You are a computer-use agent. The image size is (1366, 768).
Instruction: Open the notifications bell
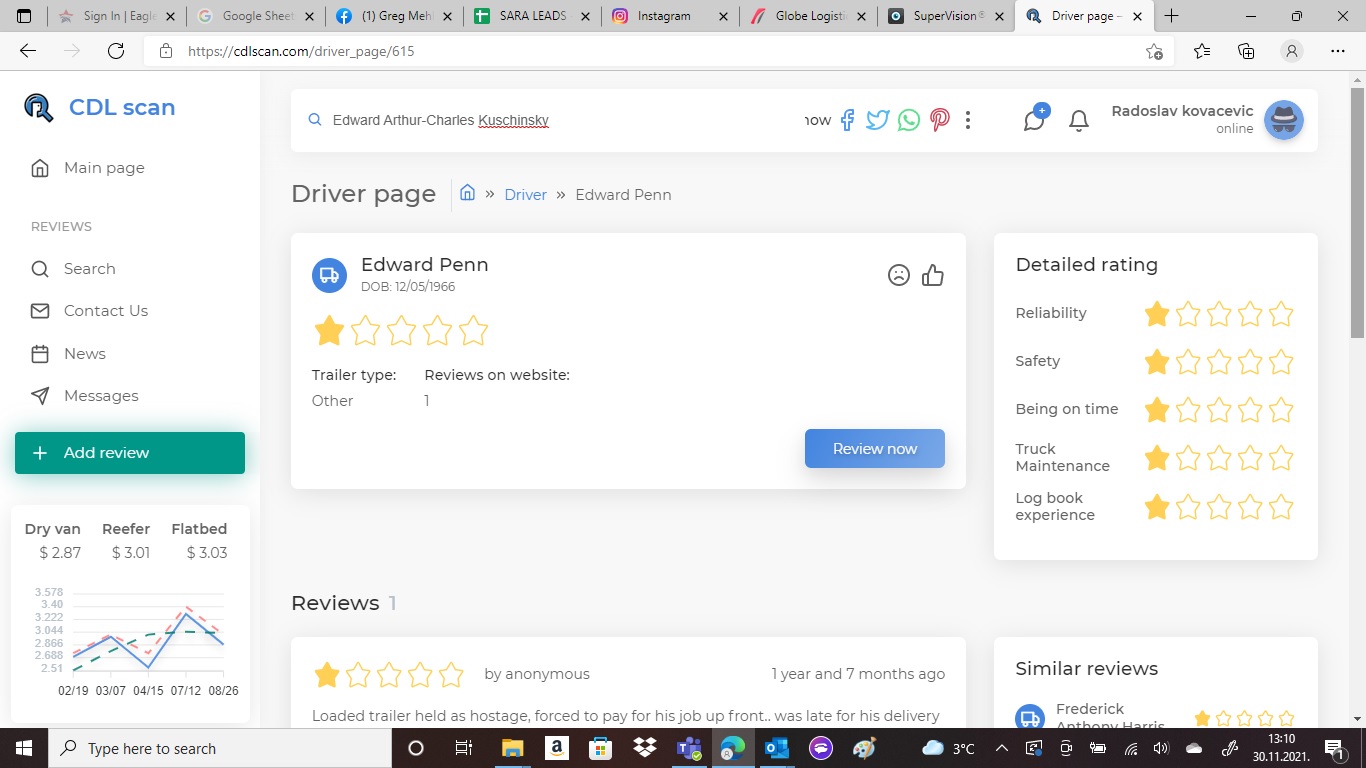tap(1078, 121)
